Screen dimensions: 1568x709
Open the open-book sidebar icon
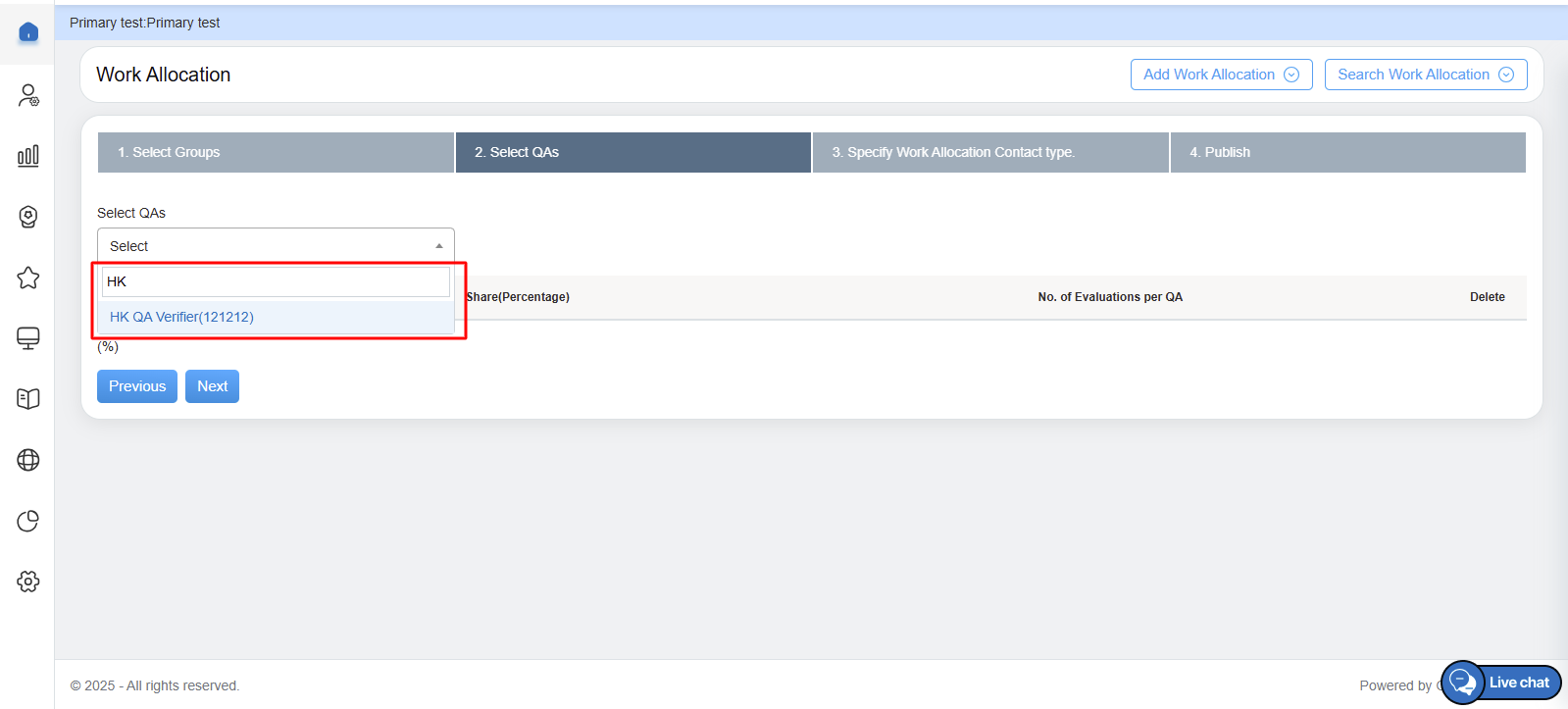pos(28,399)
